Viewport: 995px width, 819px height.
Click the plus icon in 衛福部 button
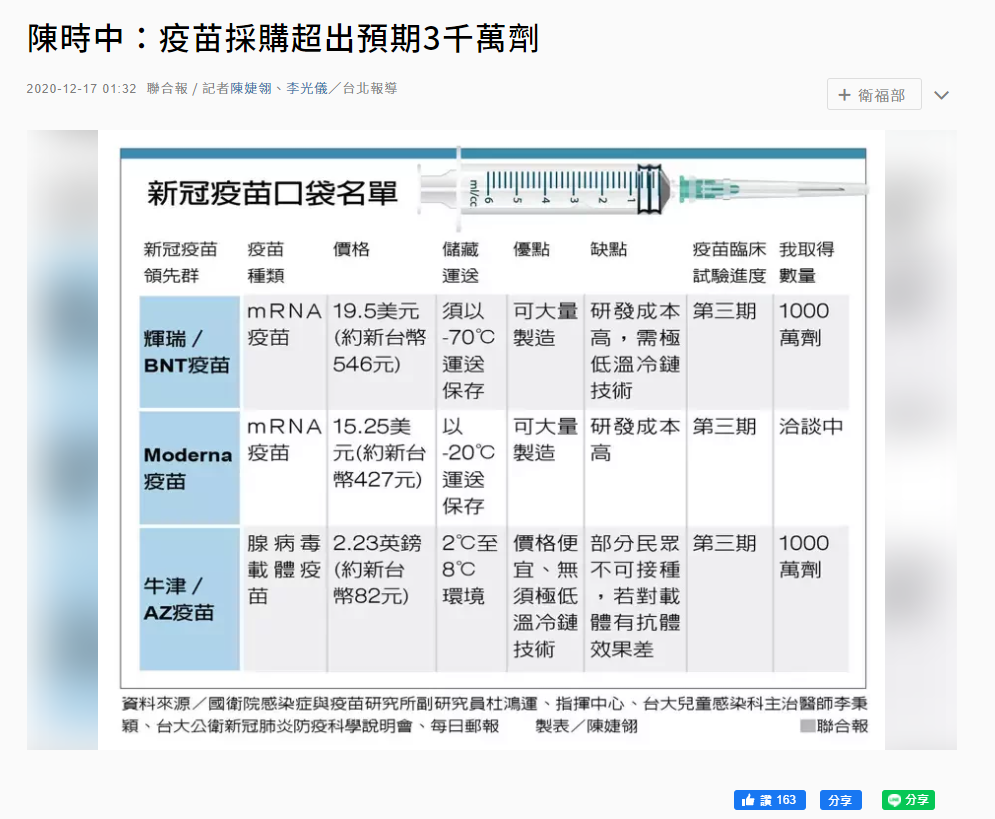[844, 95]
